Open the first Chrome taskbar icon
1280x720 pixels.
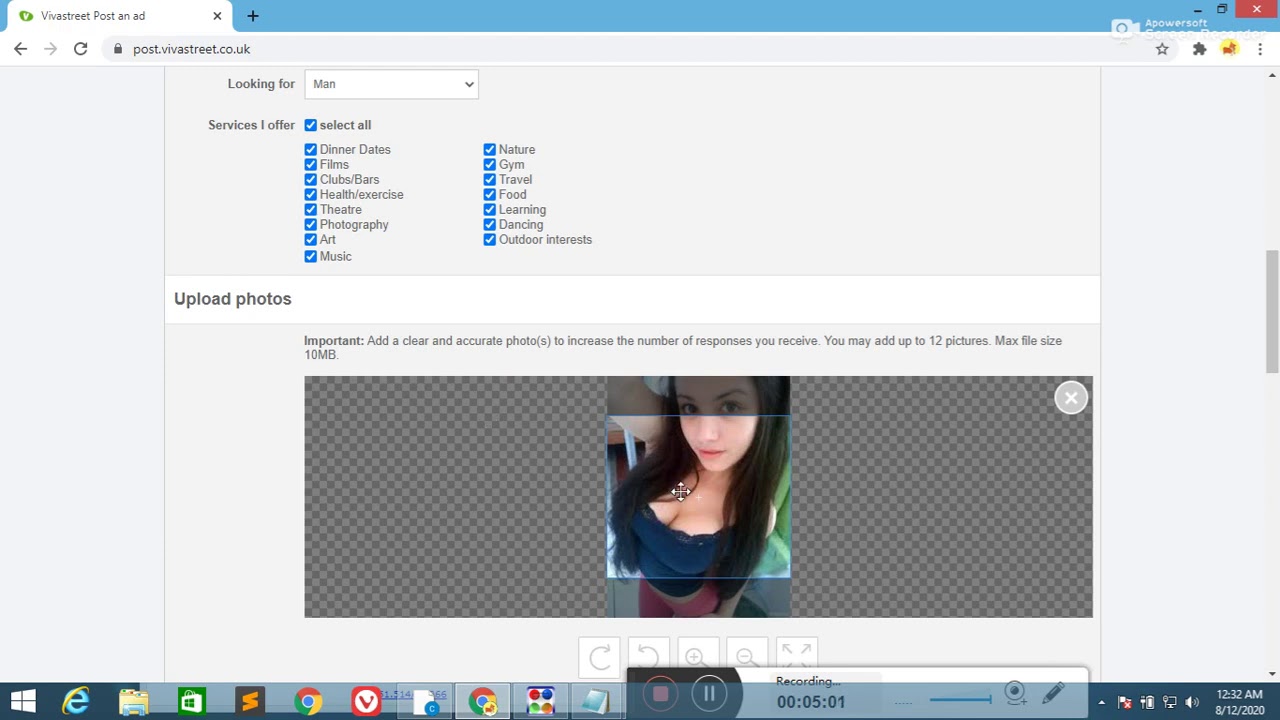[x=308, y=702]
